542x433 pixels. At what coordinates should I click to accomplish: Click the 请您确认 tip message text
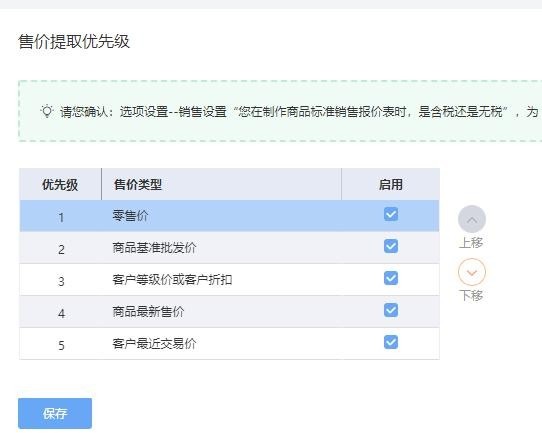[x=299, y=112]
